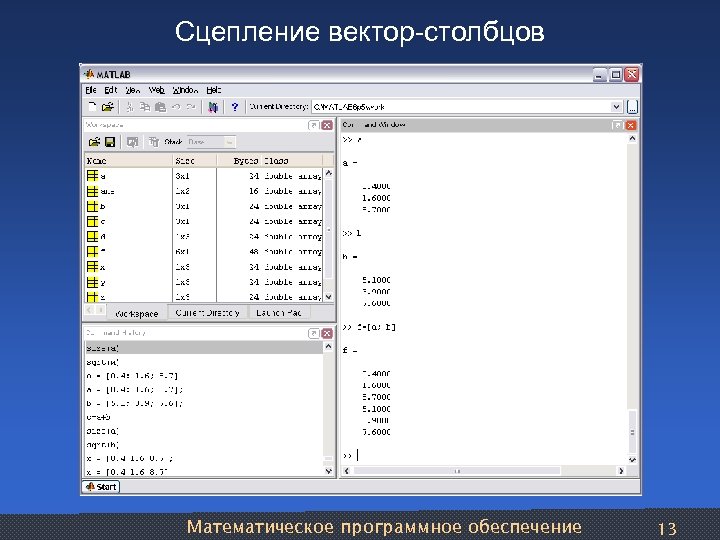Image resolution: width=720 pixels, height=540 pixels.
Task: Close the Workspace panel
Action: [327, 125]
